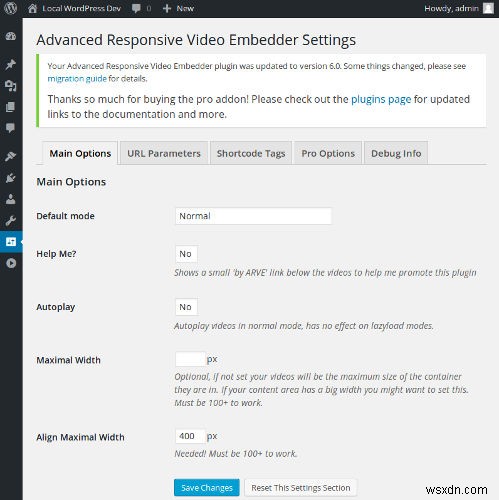
Task: Switch to the Pro Options tab
Action: pos(328,153)
